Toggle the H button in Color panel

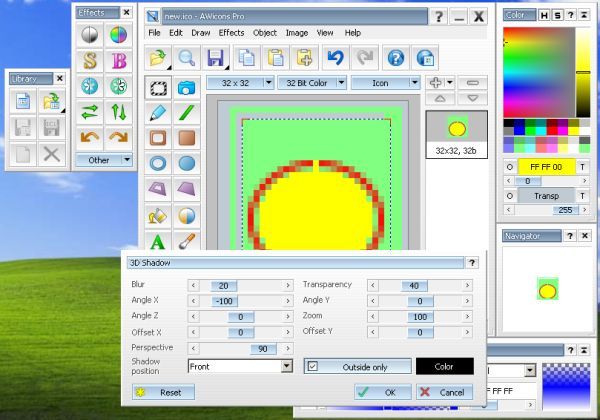[543, 15]
